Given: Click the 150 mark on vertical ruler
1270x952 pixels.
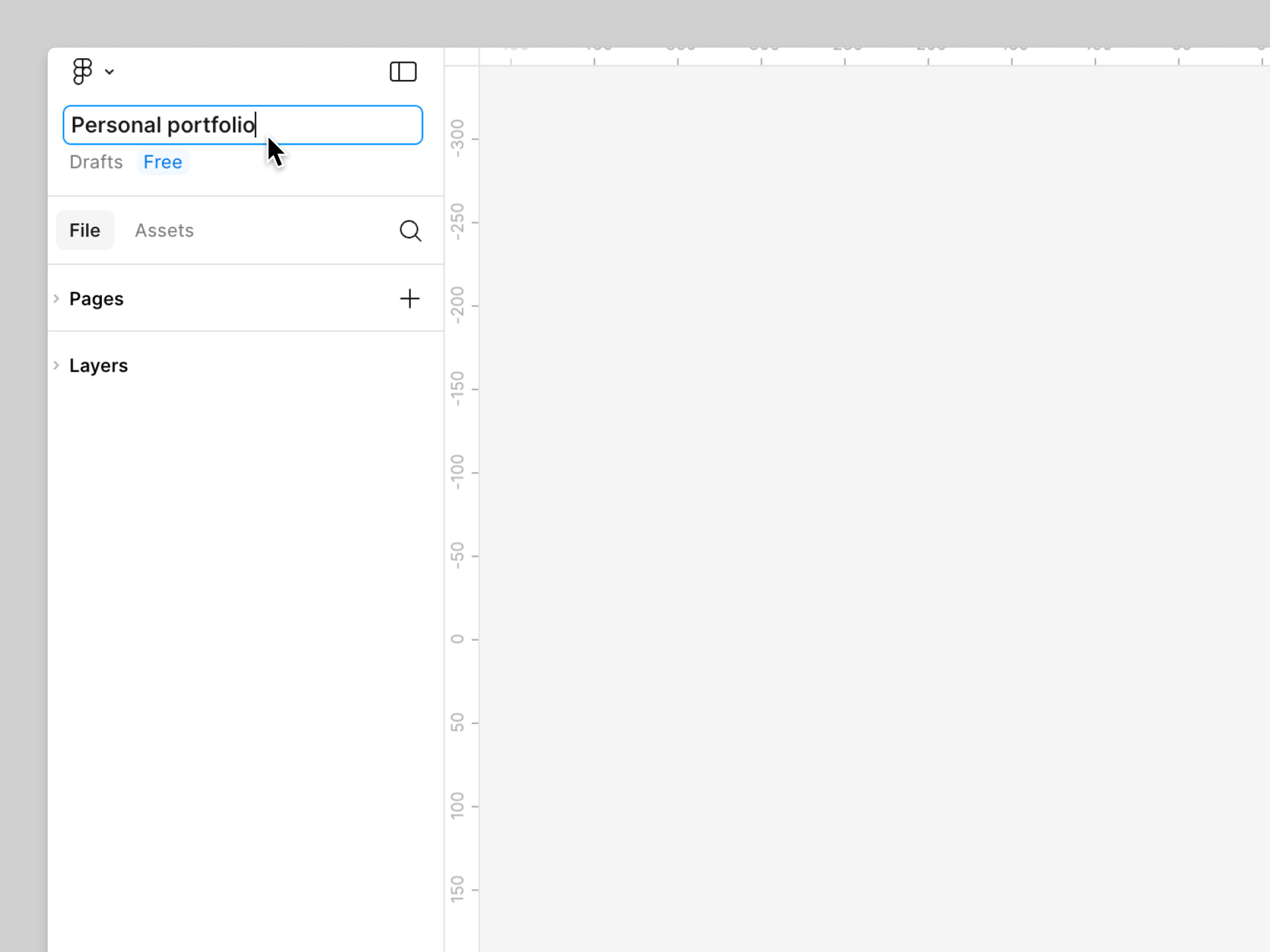Looking at the screenshot, I should click(x=458, y=889).
